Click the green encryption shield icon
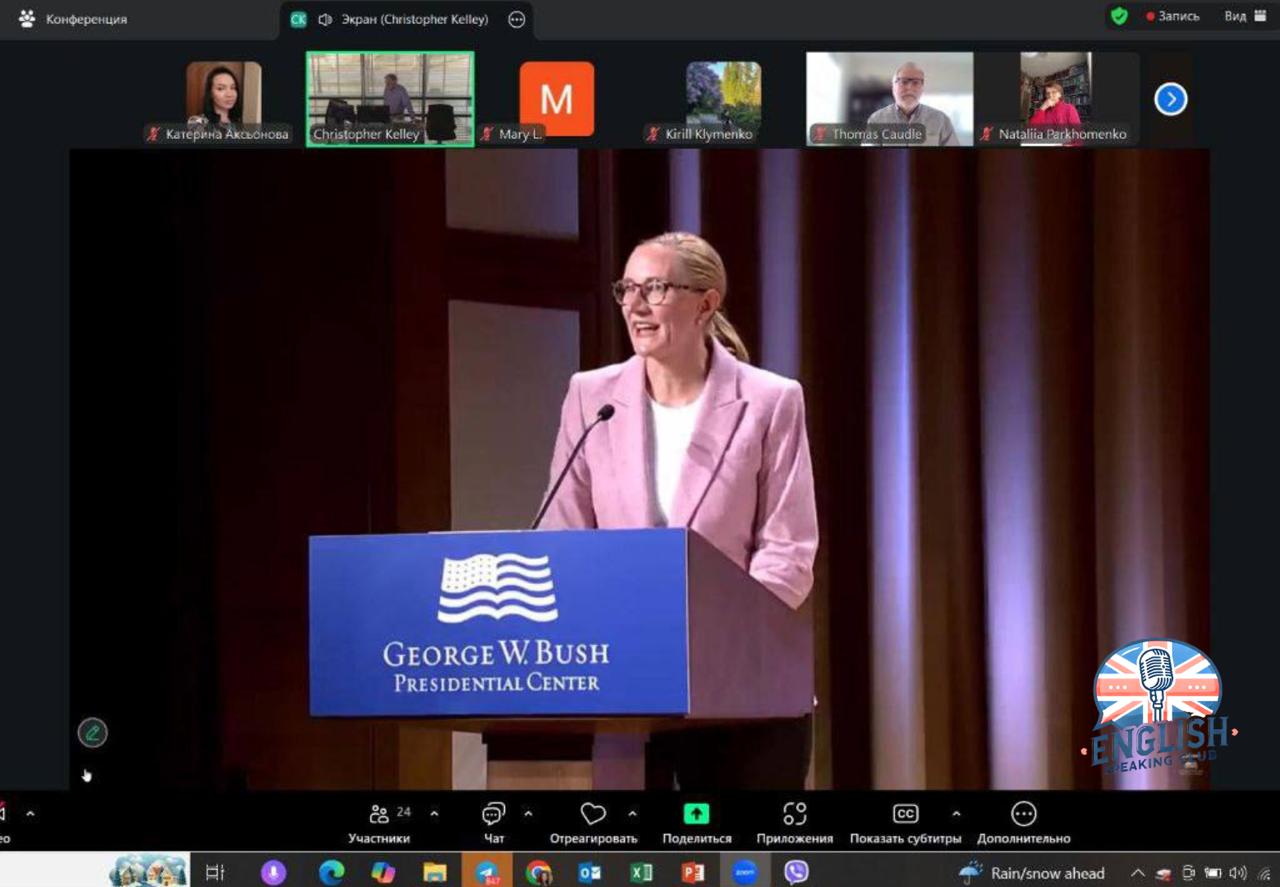The width and height of the screenshot is (1280, 887). [x=1119, y=17]
